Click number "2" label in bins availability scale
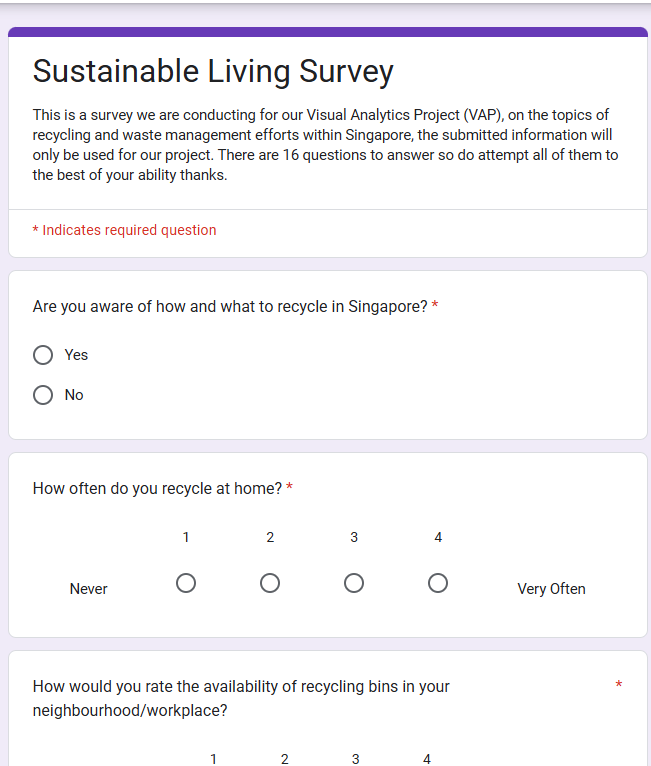 tap(285, 759)
